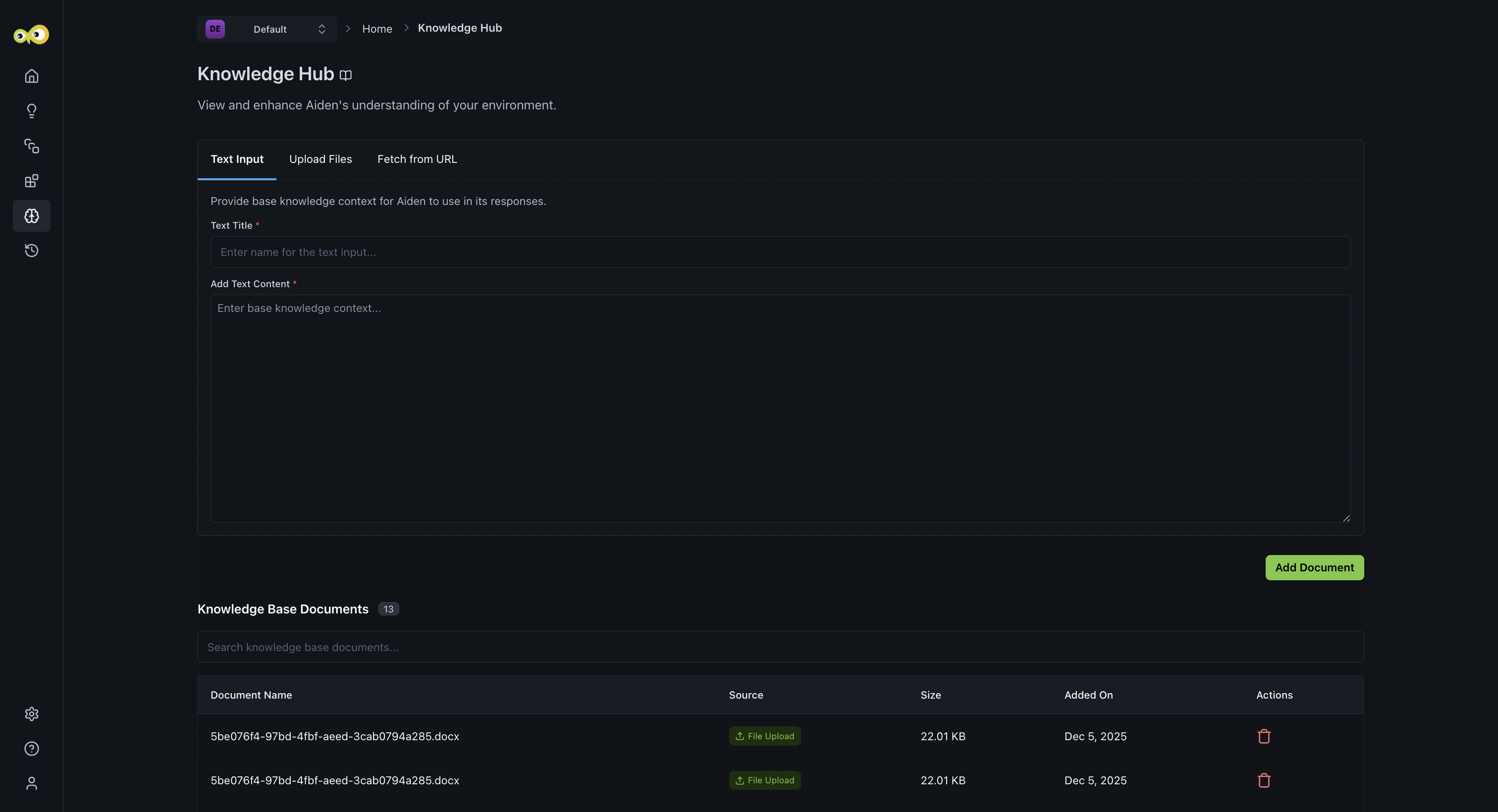Open the user profile sidebar icon
Screen dimensions: 1498x812
pyautogui.click(x=31, y=783)
